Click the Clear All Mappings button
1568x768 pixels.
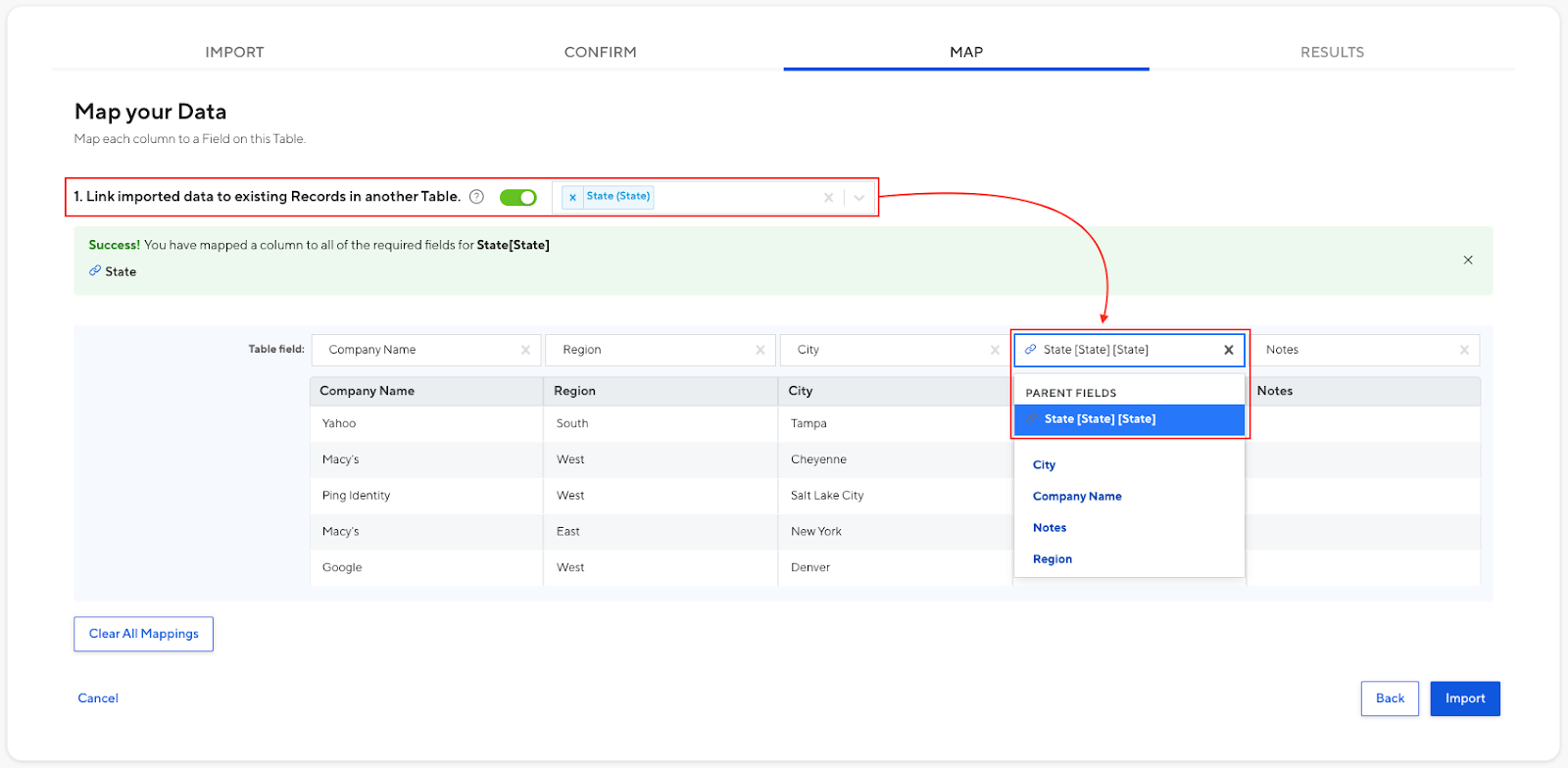(x=144, y=634)
